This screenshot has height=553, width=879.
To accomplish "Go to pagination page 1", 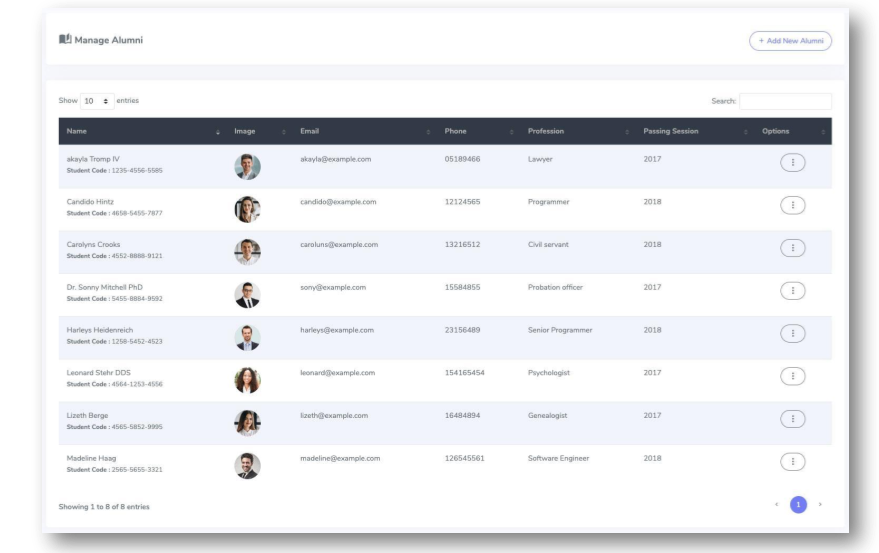I will coord(798,505).
